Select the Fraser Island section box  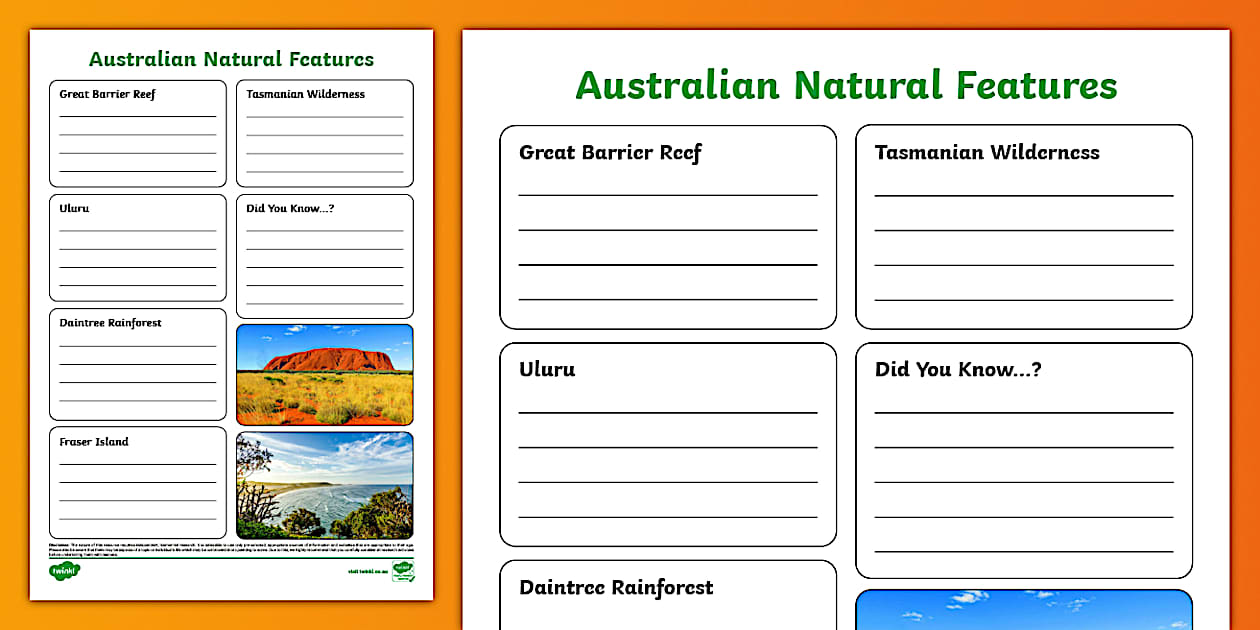tap(137, 481)
